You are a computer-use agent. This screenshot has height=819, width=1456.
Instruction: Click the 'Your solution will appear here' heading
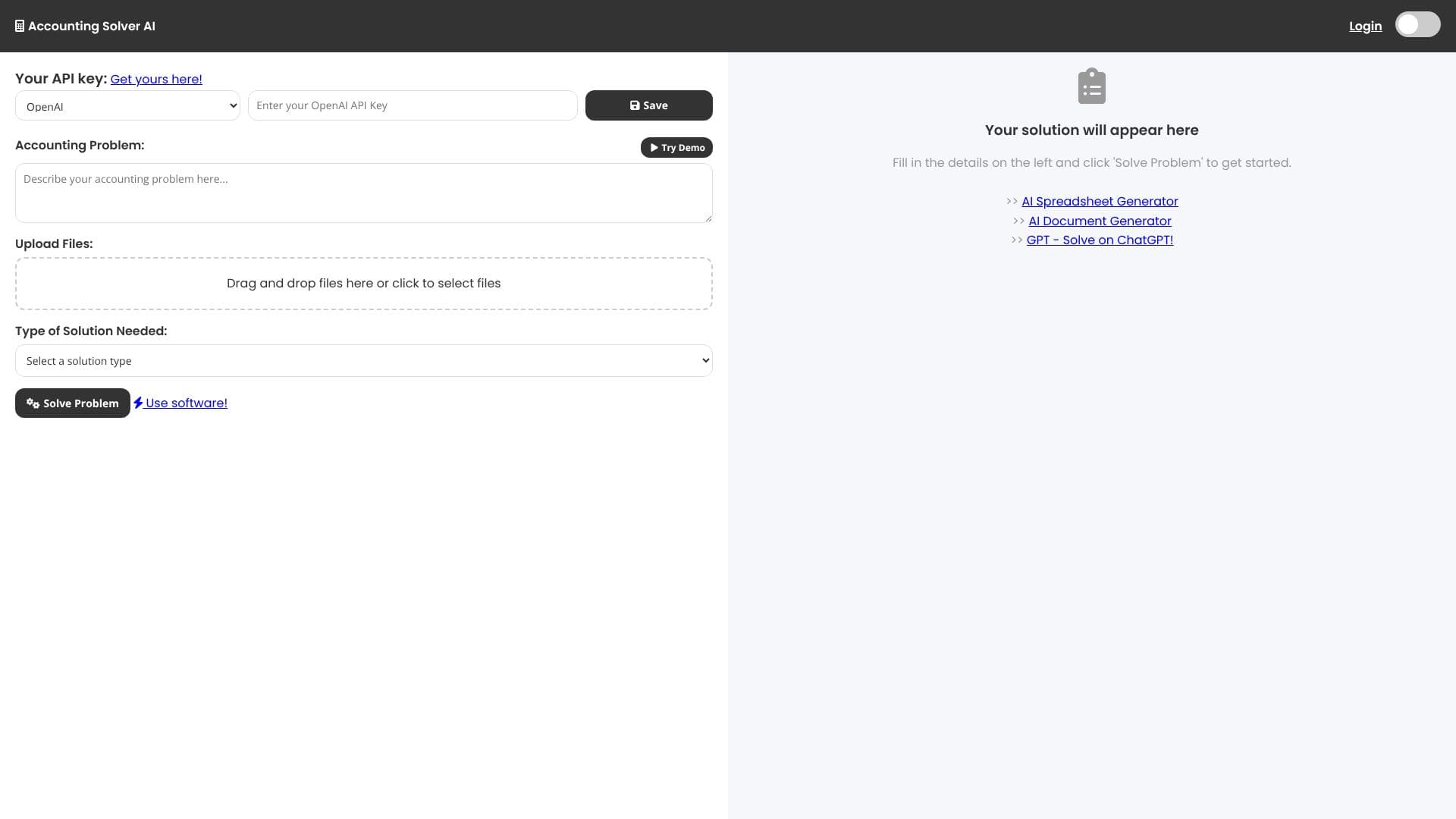click(1091, 130)
